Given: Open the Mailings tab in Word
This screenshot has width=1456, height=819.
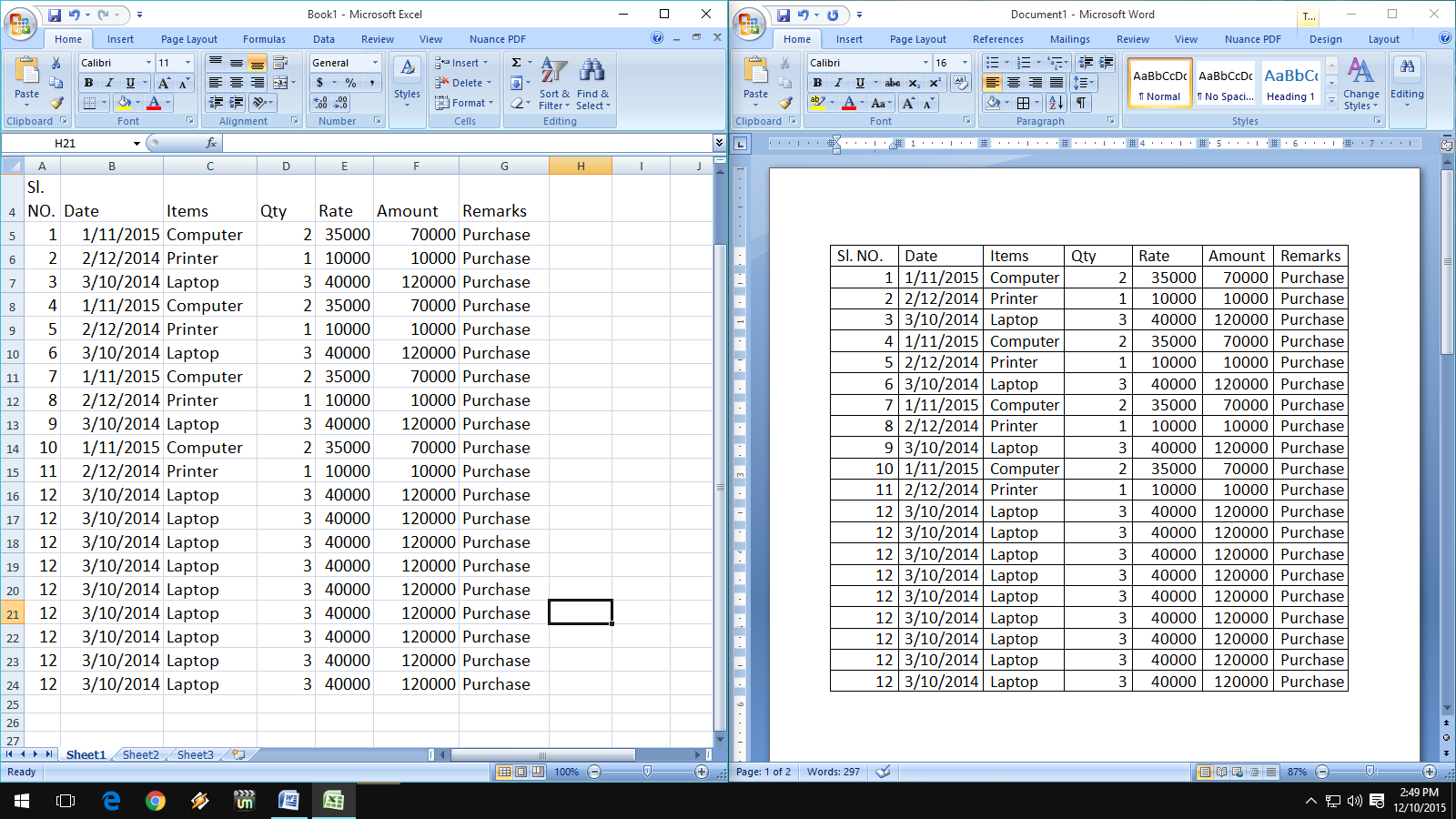Looking at the screenshot, I should (x=1069, y=38).
